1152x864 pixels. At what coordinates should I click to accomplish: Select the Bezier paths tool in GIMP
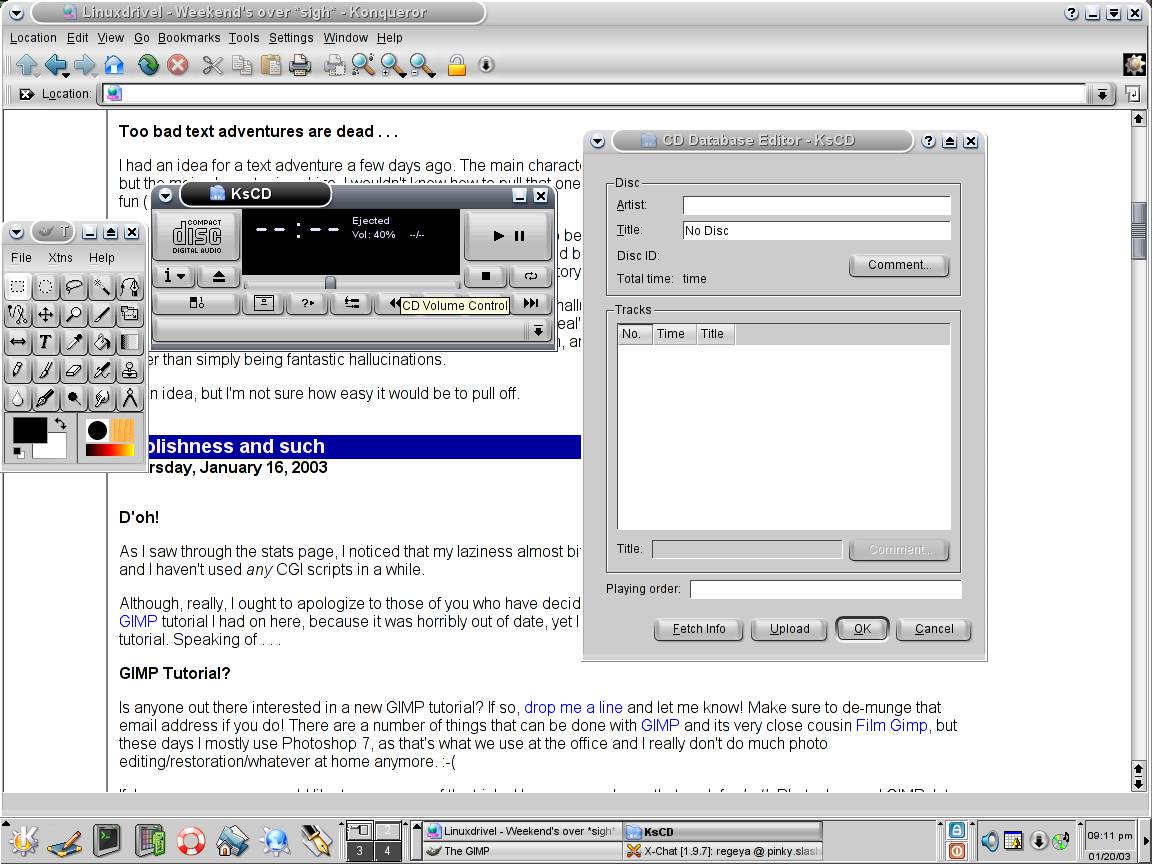tap(129, 287)
